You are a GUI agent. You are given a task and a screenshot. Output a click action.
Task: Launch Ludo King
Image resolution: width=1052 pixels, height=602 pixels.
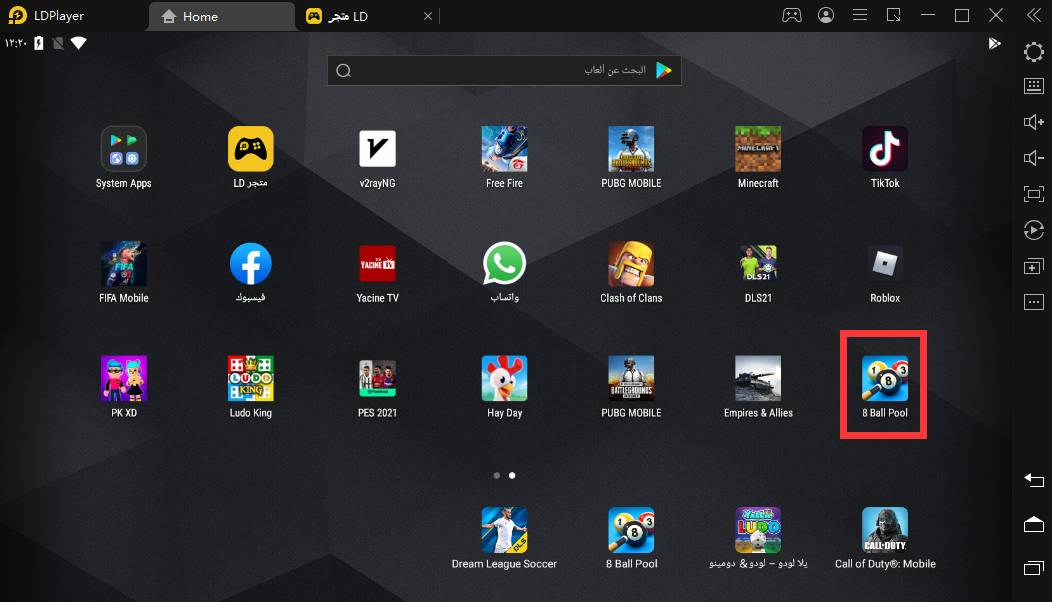[250, 379]
